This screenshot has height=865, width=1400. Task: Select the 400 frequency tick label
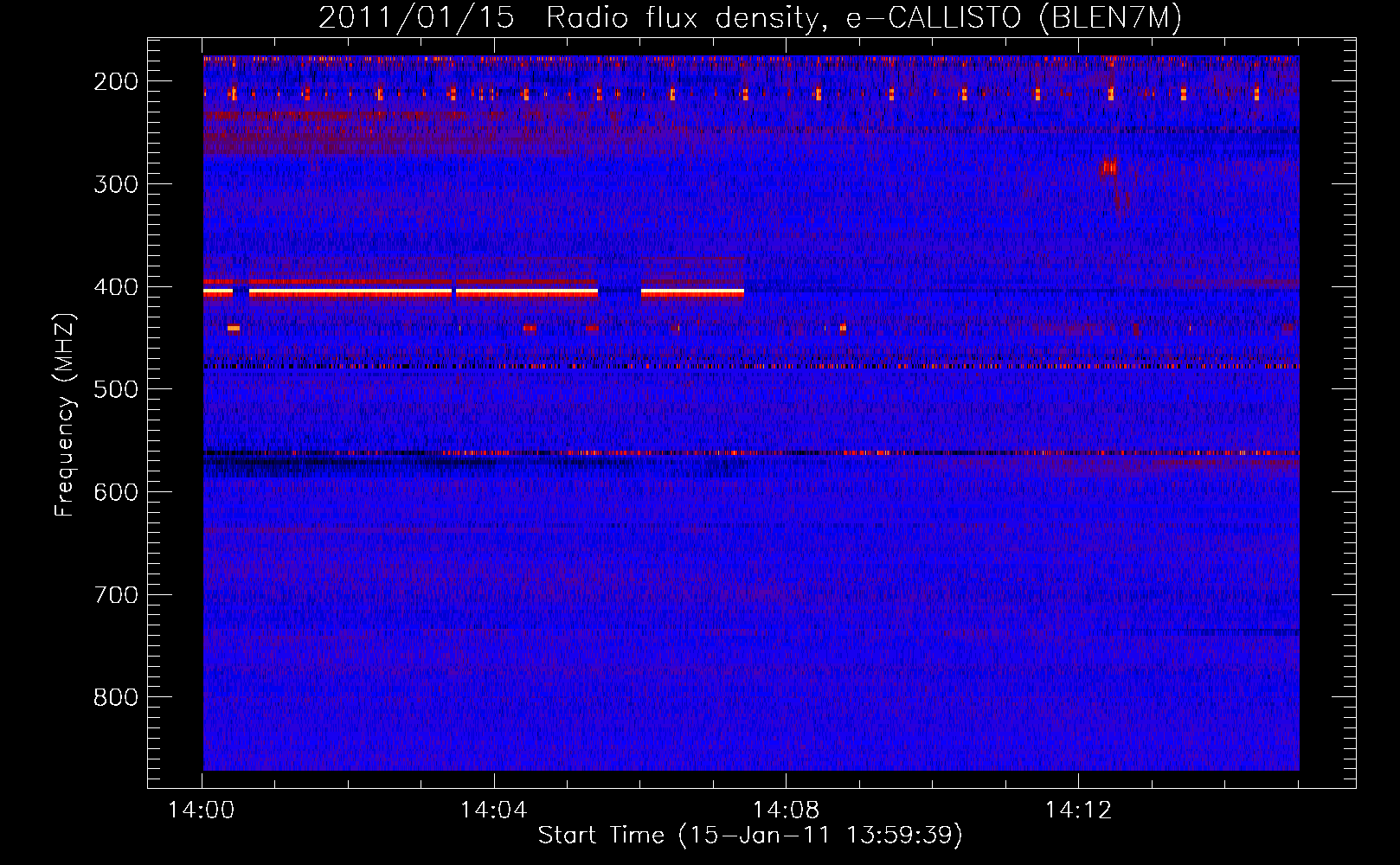pos(116,287)
